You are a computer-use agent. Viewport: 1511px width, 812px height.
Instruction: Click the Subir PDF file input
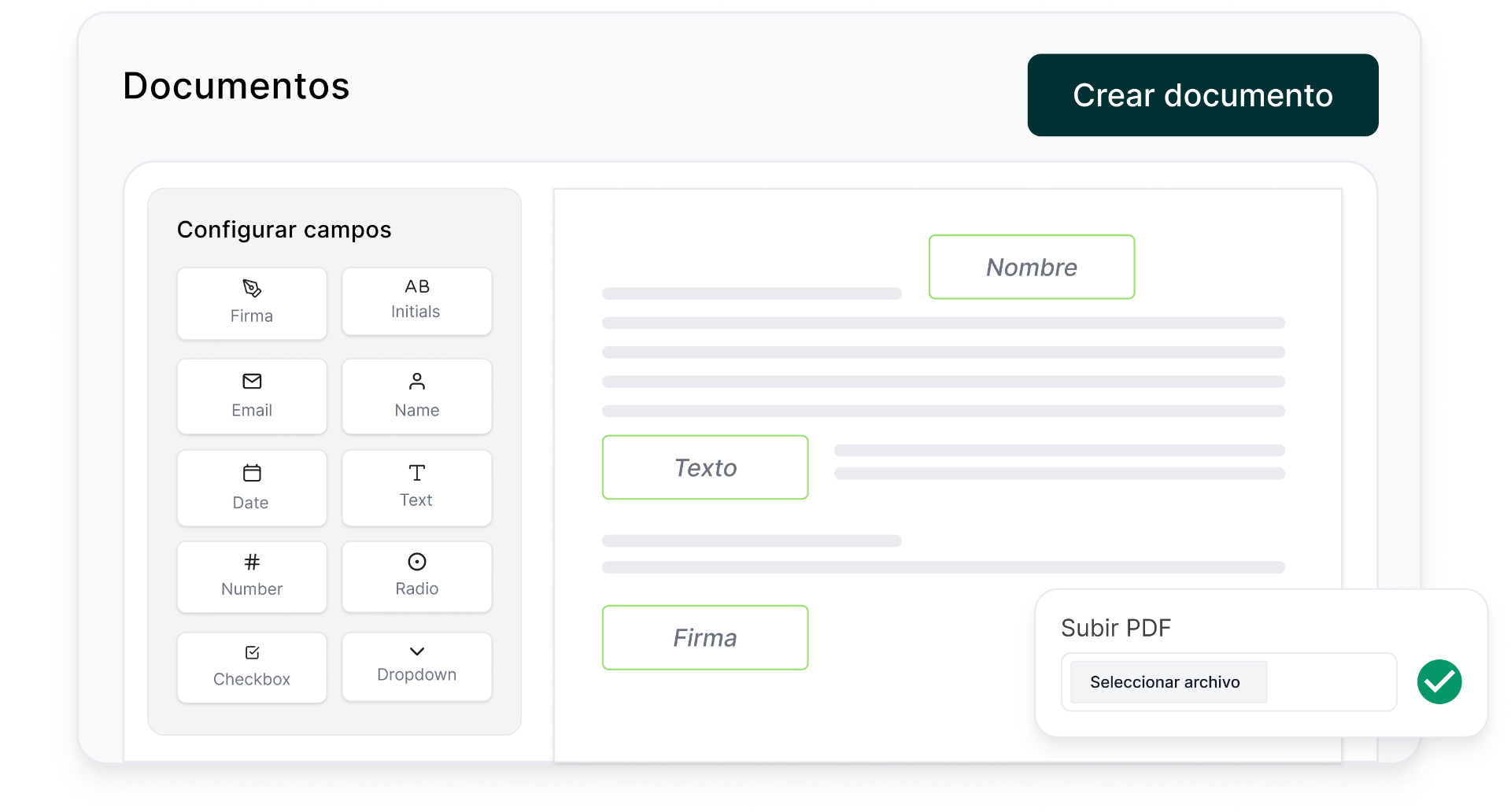click(x=1229, y=682)
